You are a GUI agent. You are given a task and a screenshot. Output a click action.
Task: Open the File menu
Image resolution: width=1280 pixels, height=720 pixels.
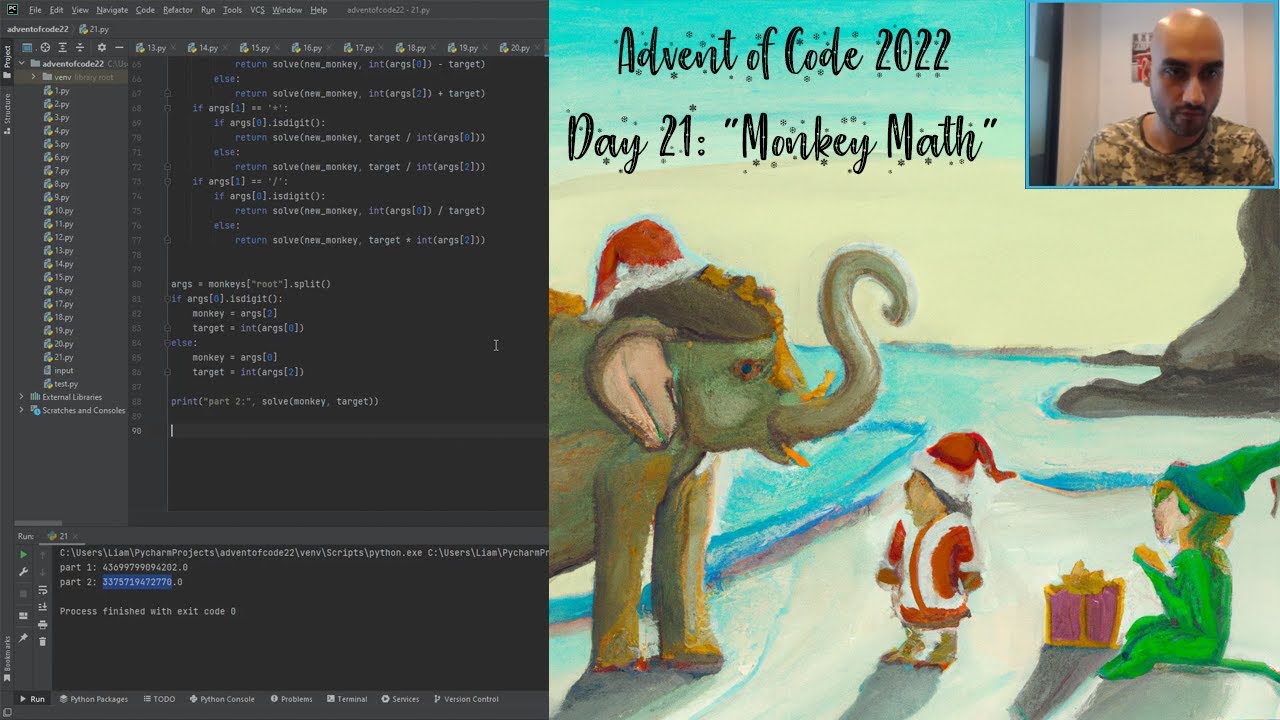tap(35, 10)
